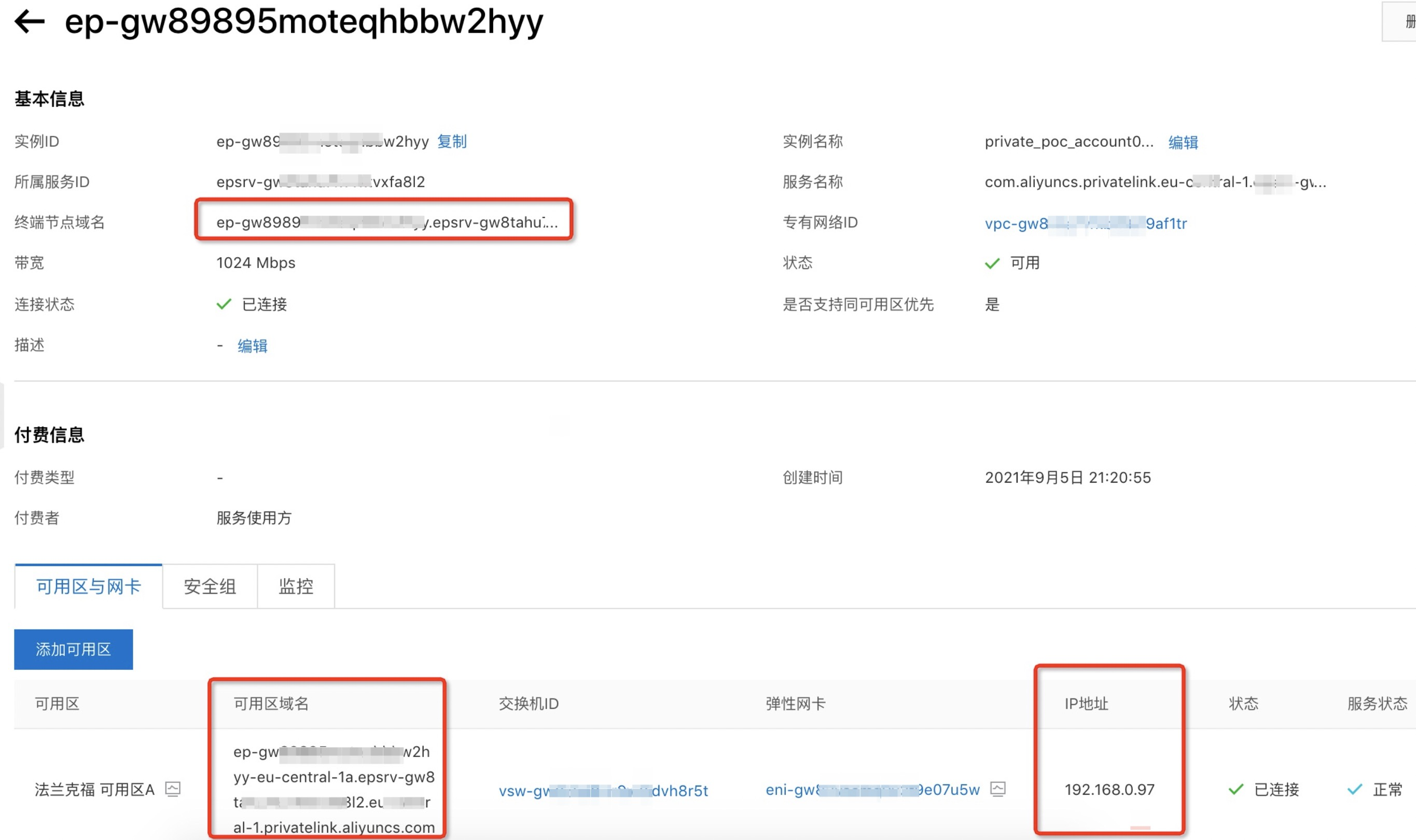Click the 添加可用区 button
The width and height of the screenshot is (1416, 840).
tap(74, 649)
